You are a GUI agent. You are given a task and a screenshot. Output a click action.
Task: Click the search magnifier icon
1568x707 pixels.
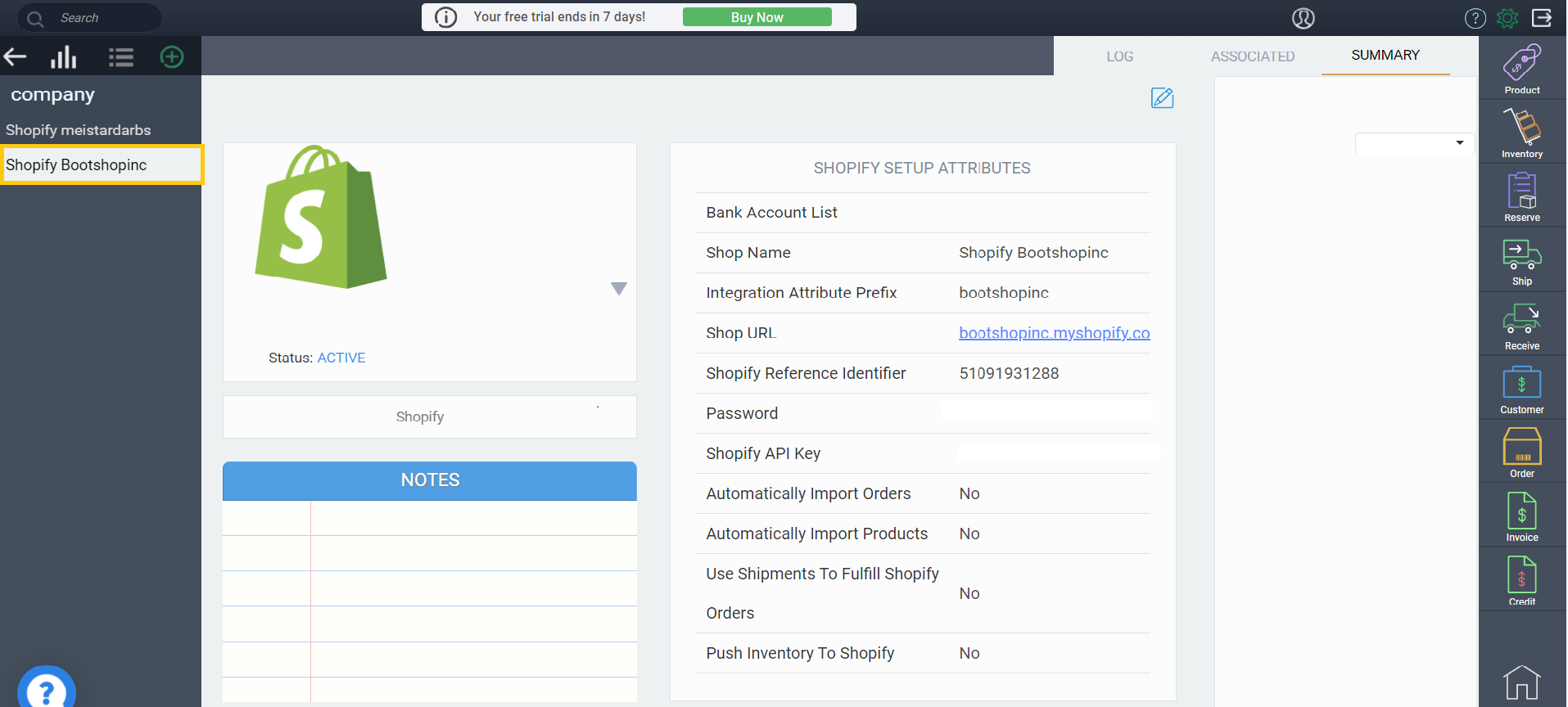[x=35, y=18]
